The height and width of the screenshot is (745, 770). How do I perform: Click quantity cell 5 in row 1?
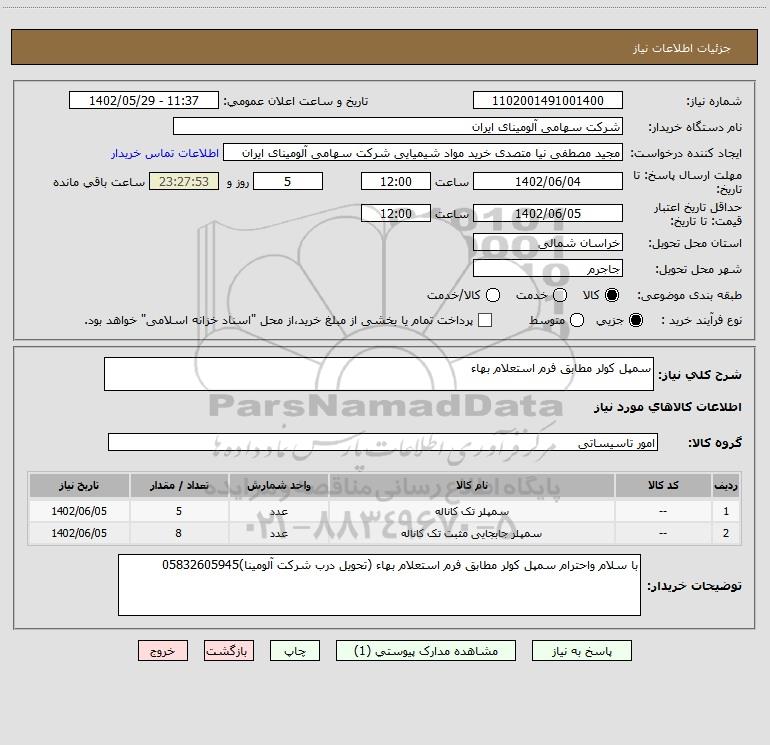179,511
